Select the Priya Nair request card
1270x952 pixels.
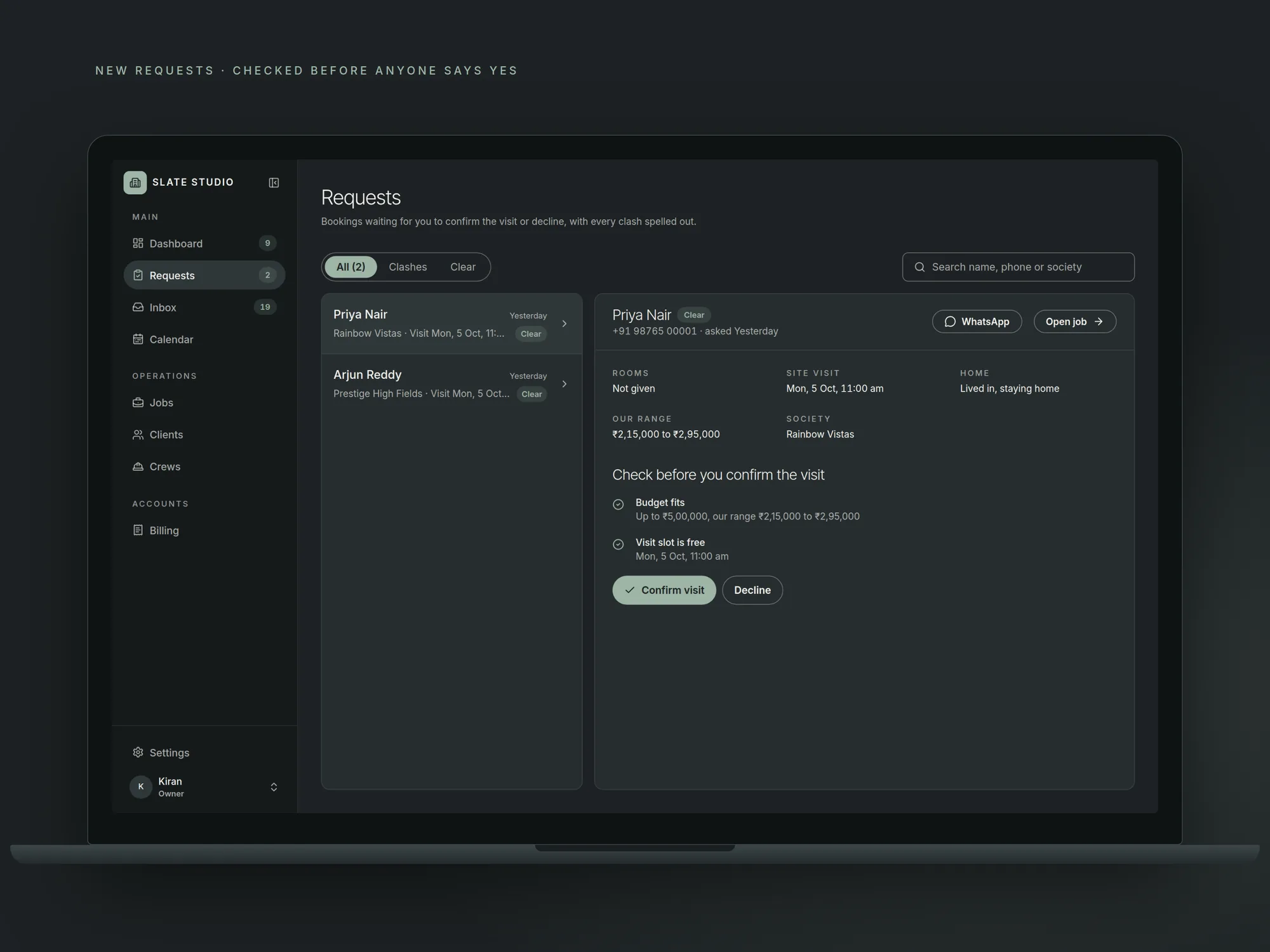coord(451,324)
